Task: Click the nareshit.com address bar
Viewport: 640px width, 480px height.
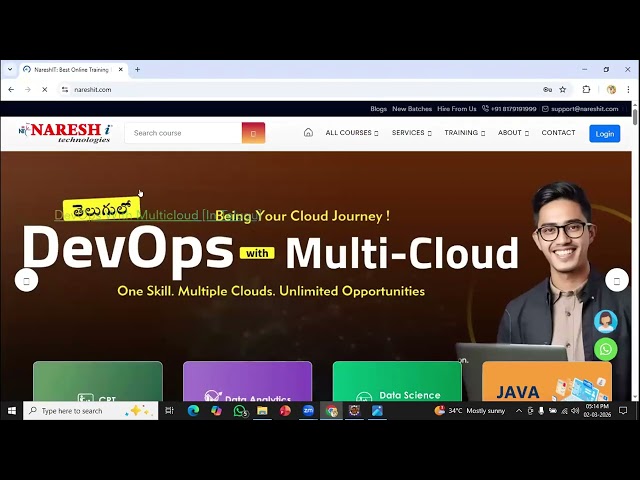Action: [302, 89]
